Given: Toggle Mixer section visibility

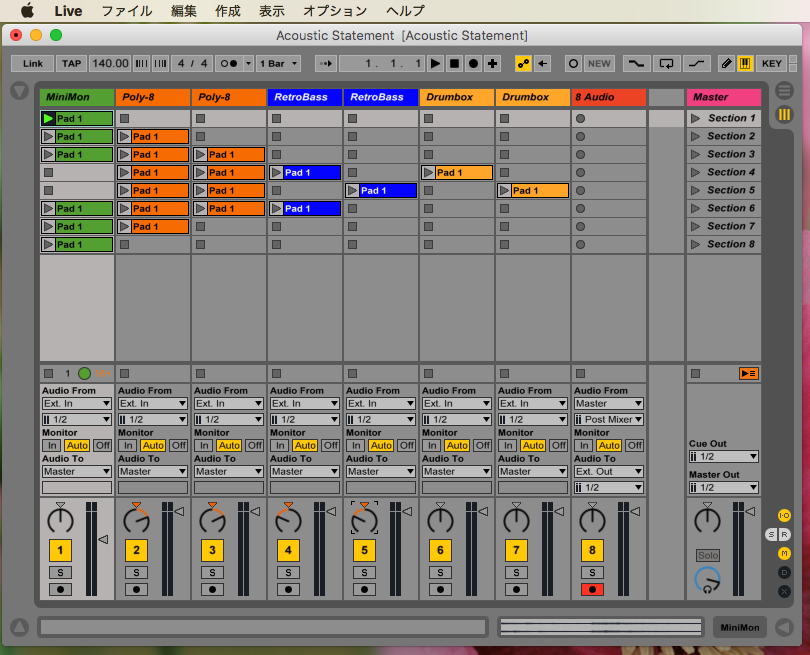Looking at the screenshot, I should tap(784, 554).
